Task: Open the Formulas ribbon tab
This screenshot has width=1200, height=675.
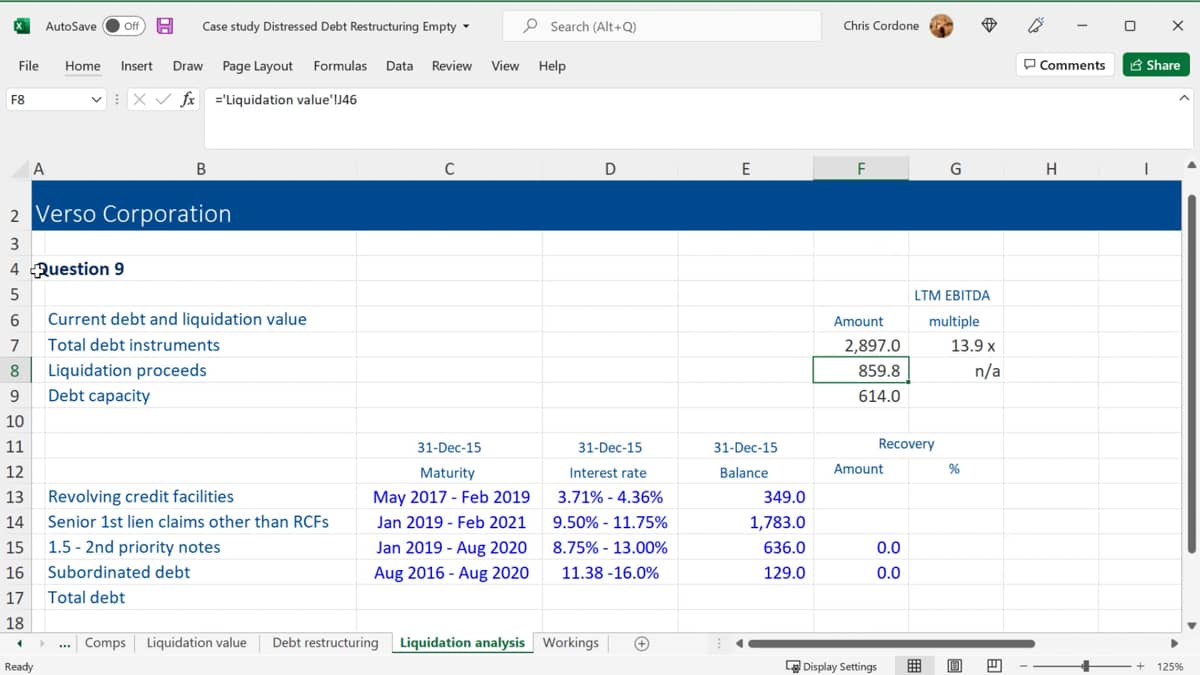Action: [x=340, y=66]
